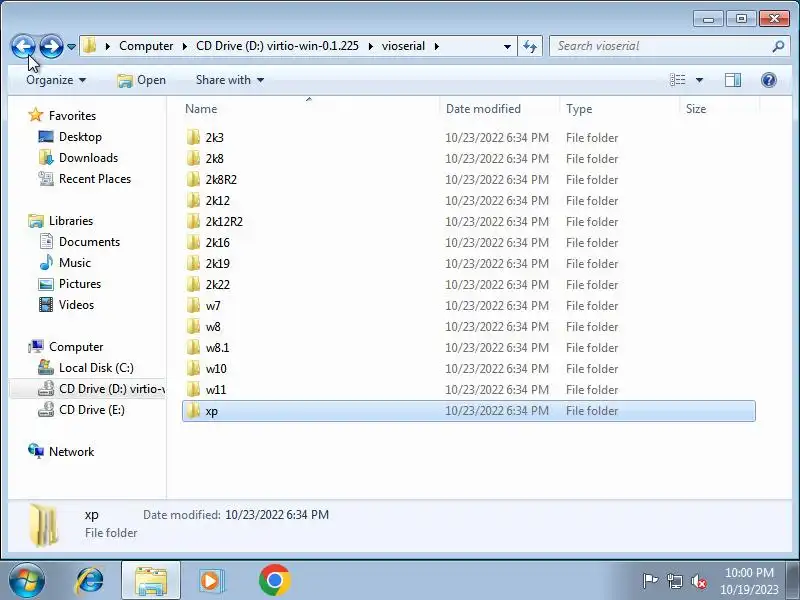Screen dimensions: 800x600
Task: Select the 2k19 folder icon
Action: pos(193,263)
